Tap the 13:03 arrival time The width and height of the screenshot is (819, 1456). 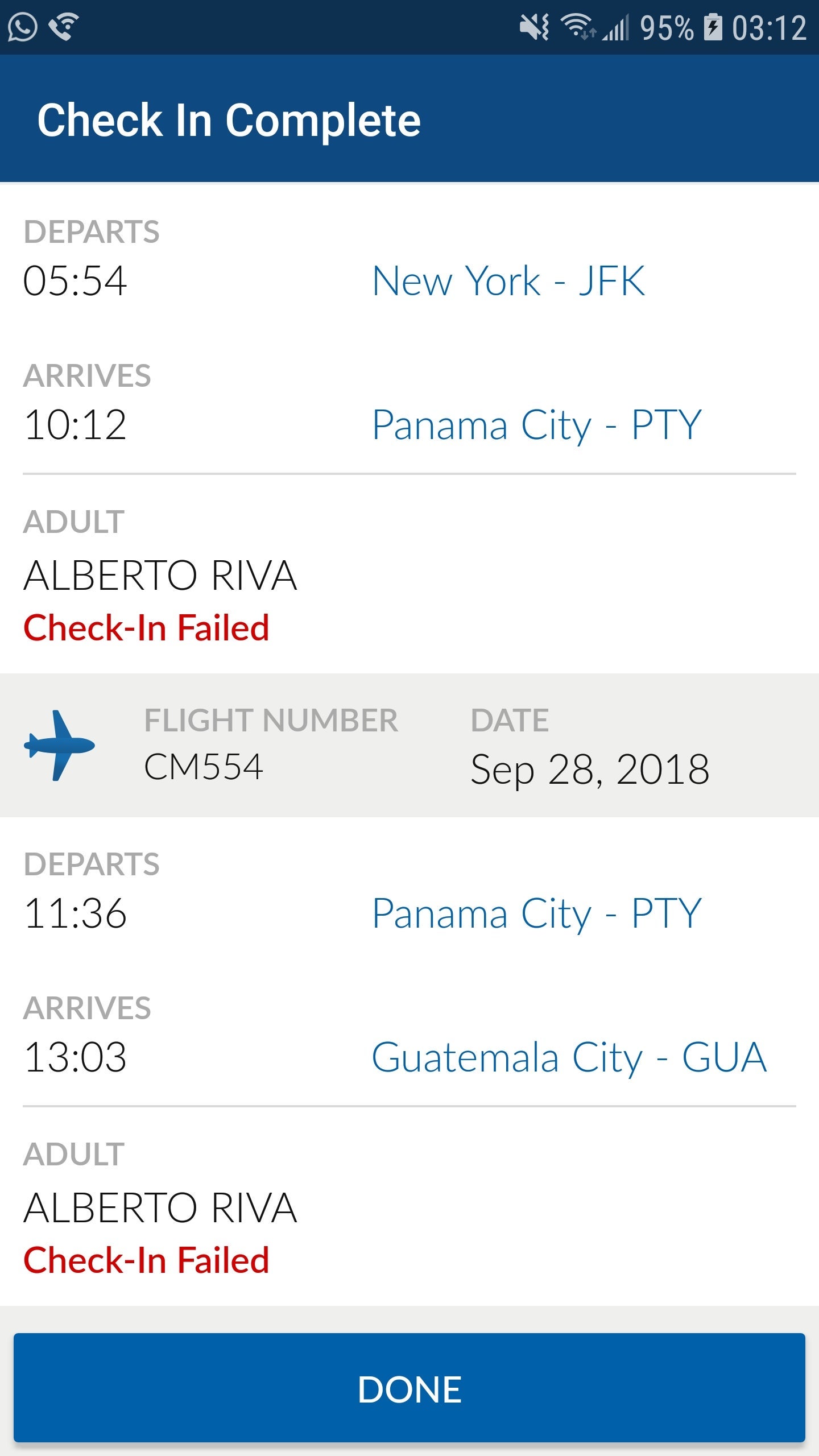(75, 1057)
